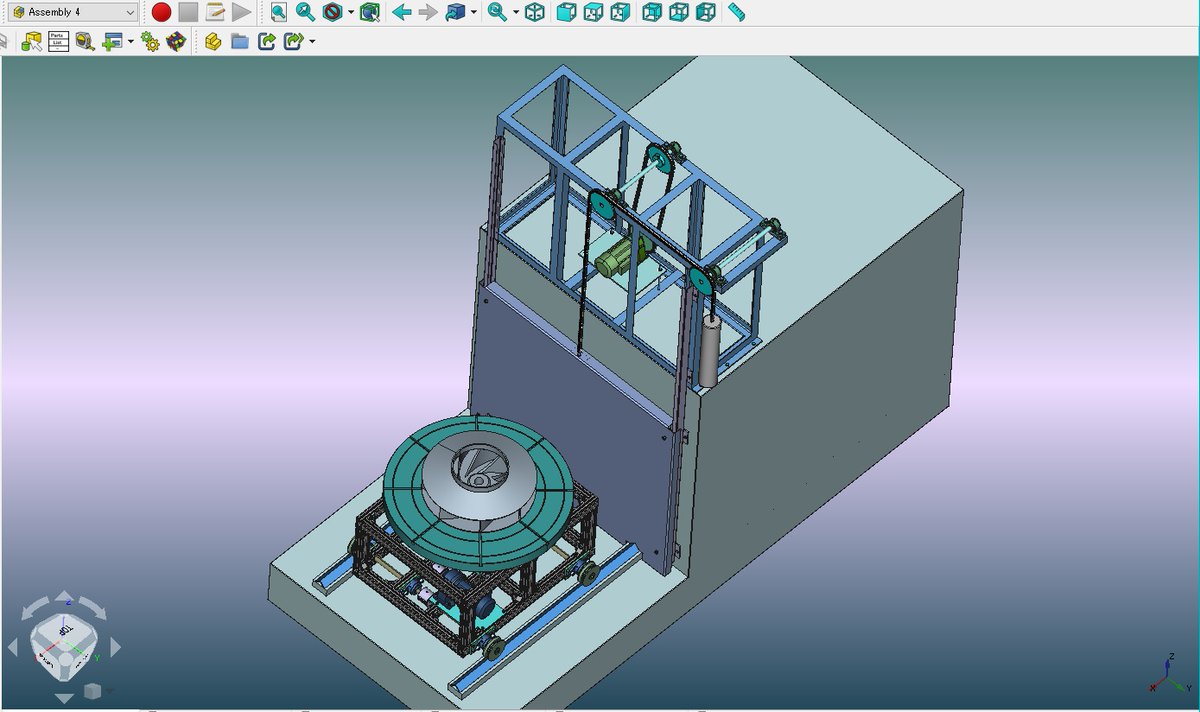Click the insert component plus icon
Viewport: 1200px width, 712px height.
(x=112, y=41)
